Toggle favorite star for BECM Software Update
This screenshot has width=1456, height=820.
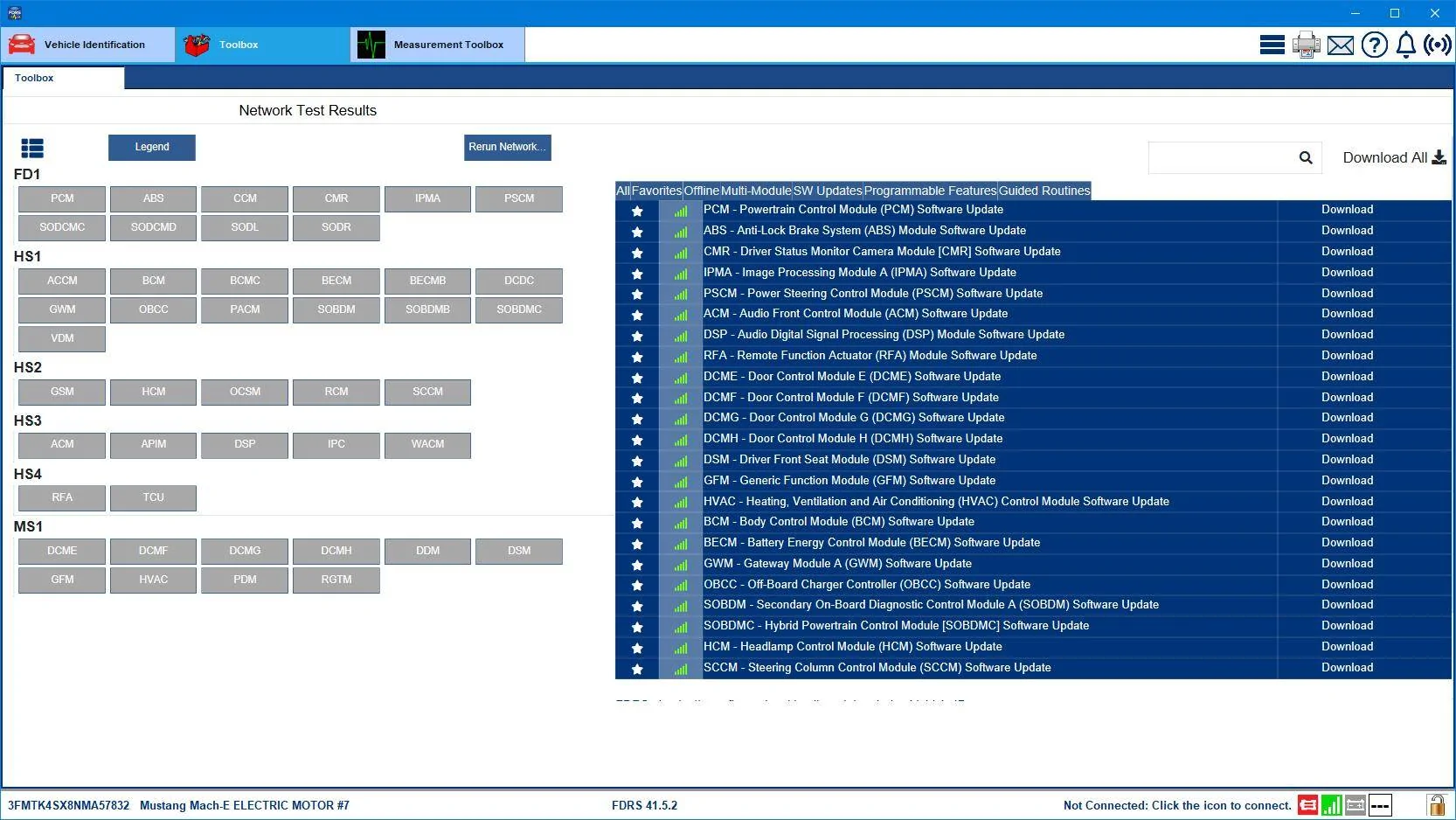click(637, 544)
